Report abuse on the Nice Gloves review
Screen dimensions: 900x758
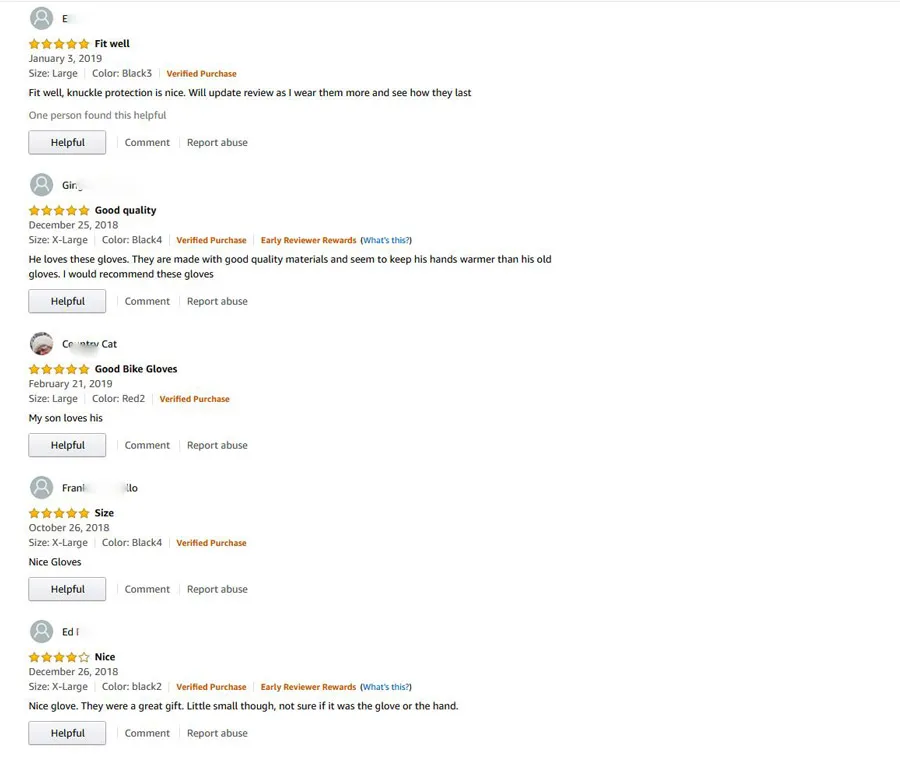point(217,589)
